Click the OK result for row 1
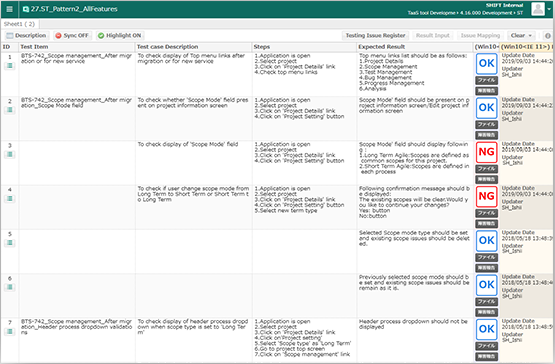 (x=486, y=63)
